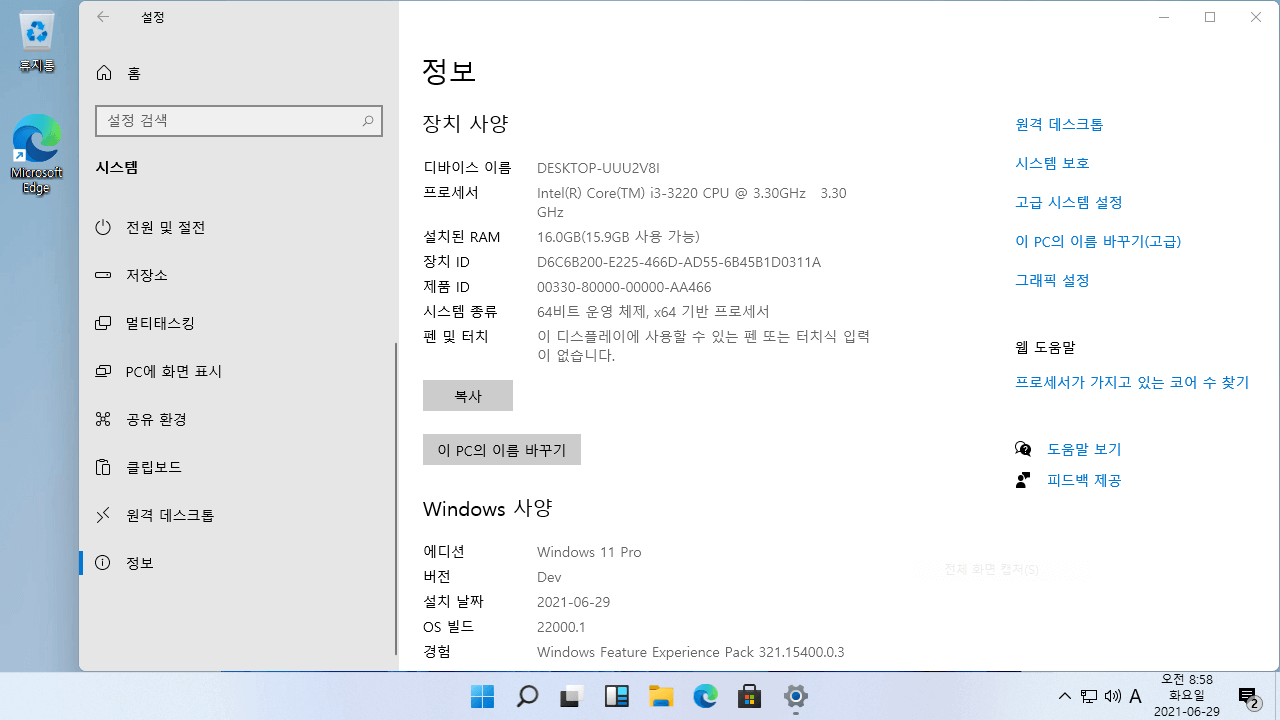Click the 복사 button
The width and height of the screenshot is (1280, 720).
tap(468, 395)
